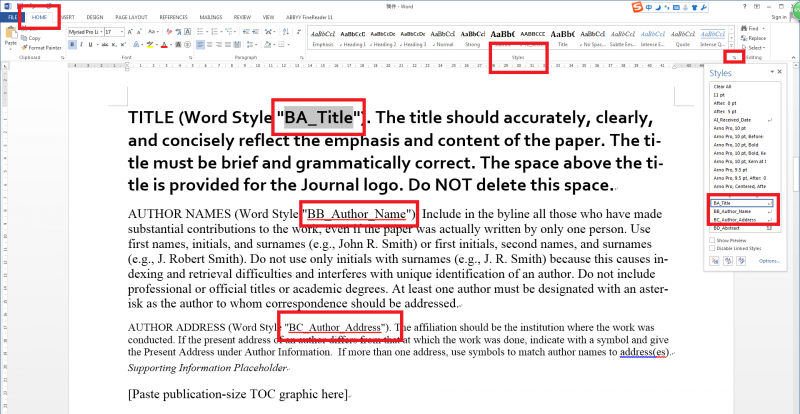Open the Text Effects tool
Viewport: 800px width, 414px height.
click(136, 44)
